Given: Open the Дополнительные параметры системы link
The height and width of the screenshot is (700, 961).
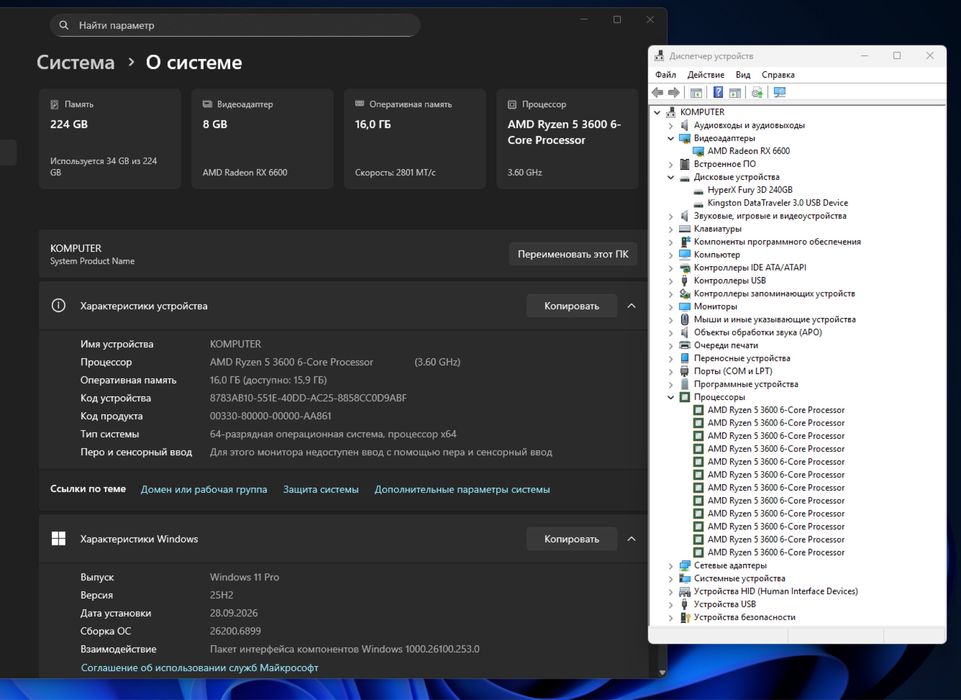Looking at the screenshot, I should point(462,489).
